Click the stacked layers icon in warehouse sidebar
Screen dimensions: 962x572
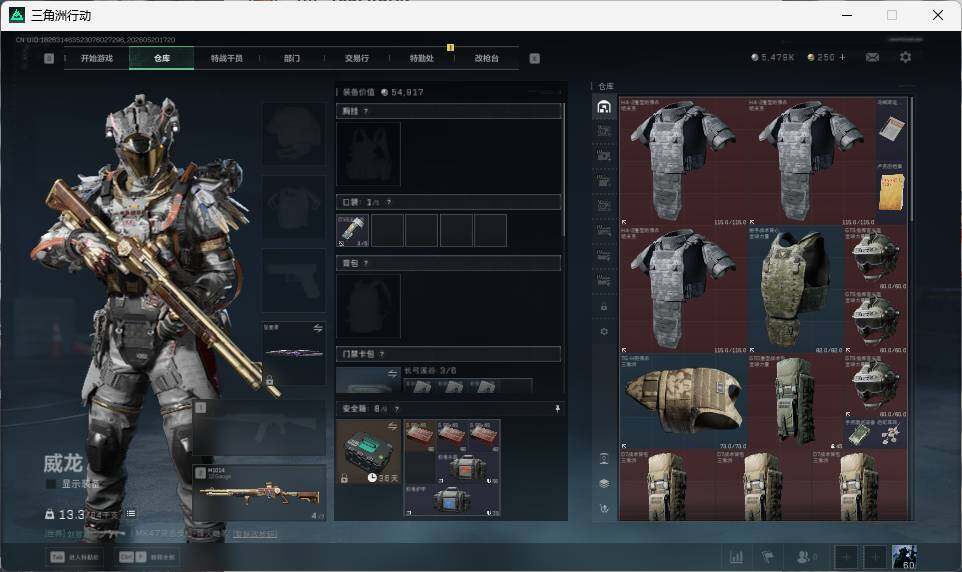(x=604, y=484)
